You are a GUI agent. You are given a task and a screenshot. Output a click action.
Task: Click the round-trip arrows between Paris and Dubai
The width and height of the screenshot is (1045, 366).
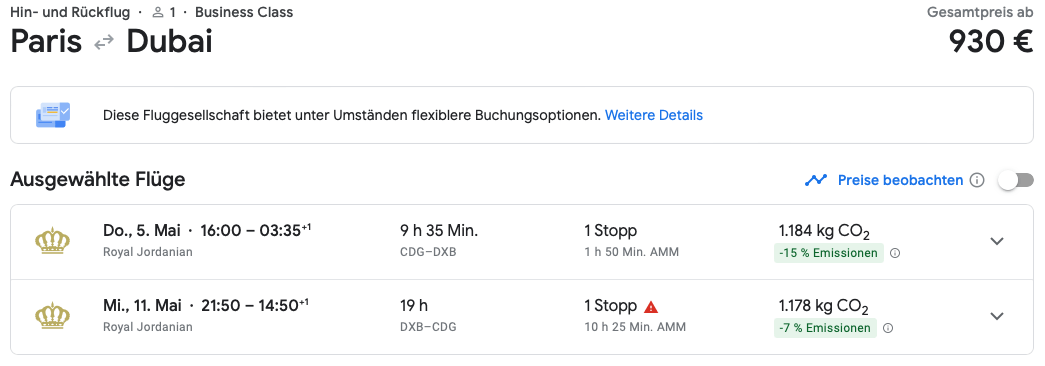(x=104, y=43)
